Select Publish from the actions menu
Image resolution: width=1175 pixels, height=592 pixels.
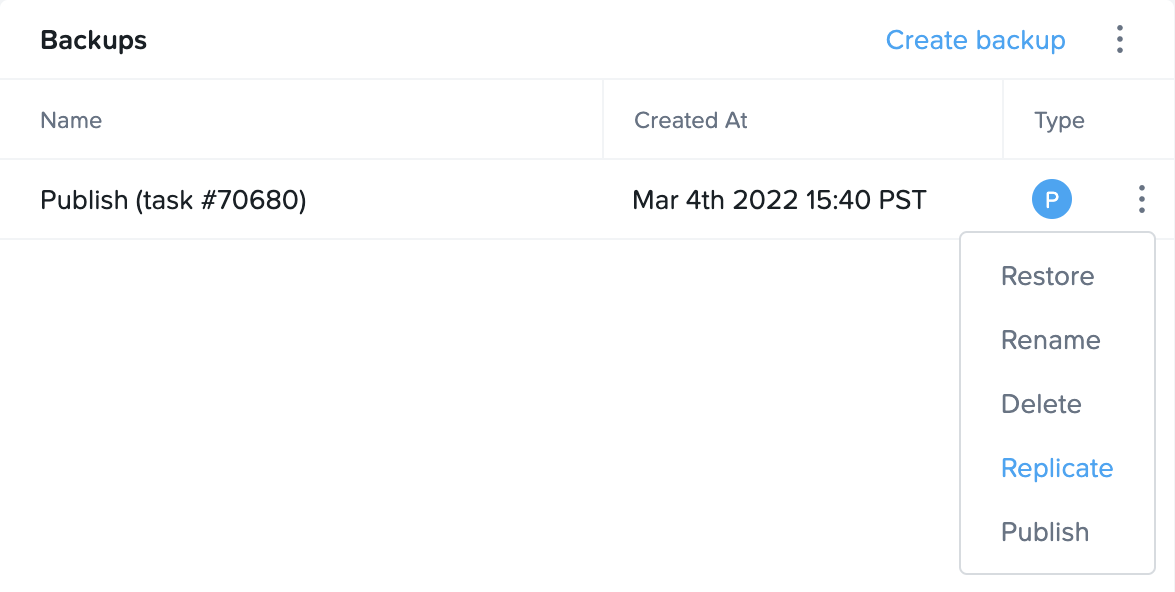[x=1044, y=532]
